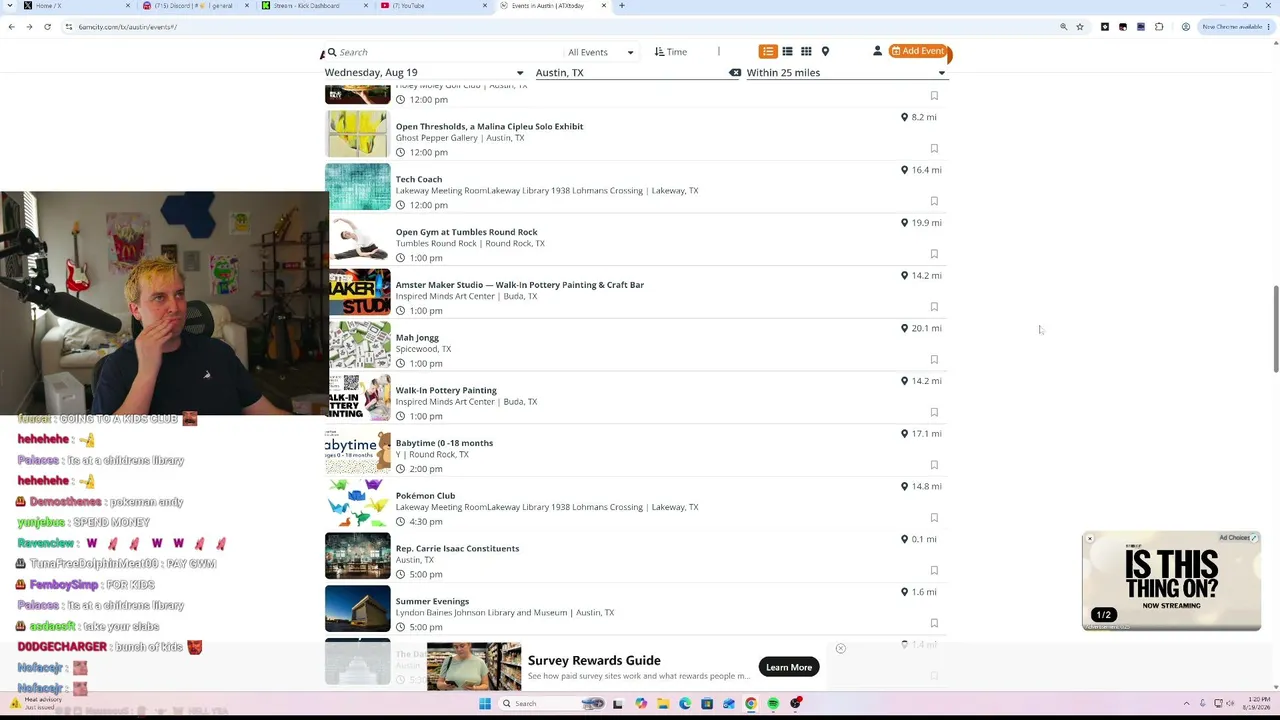Bookmark the Babytime (0-18 months) event
This screenshot has height=720, width=1280.
934,465
